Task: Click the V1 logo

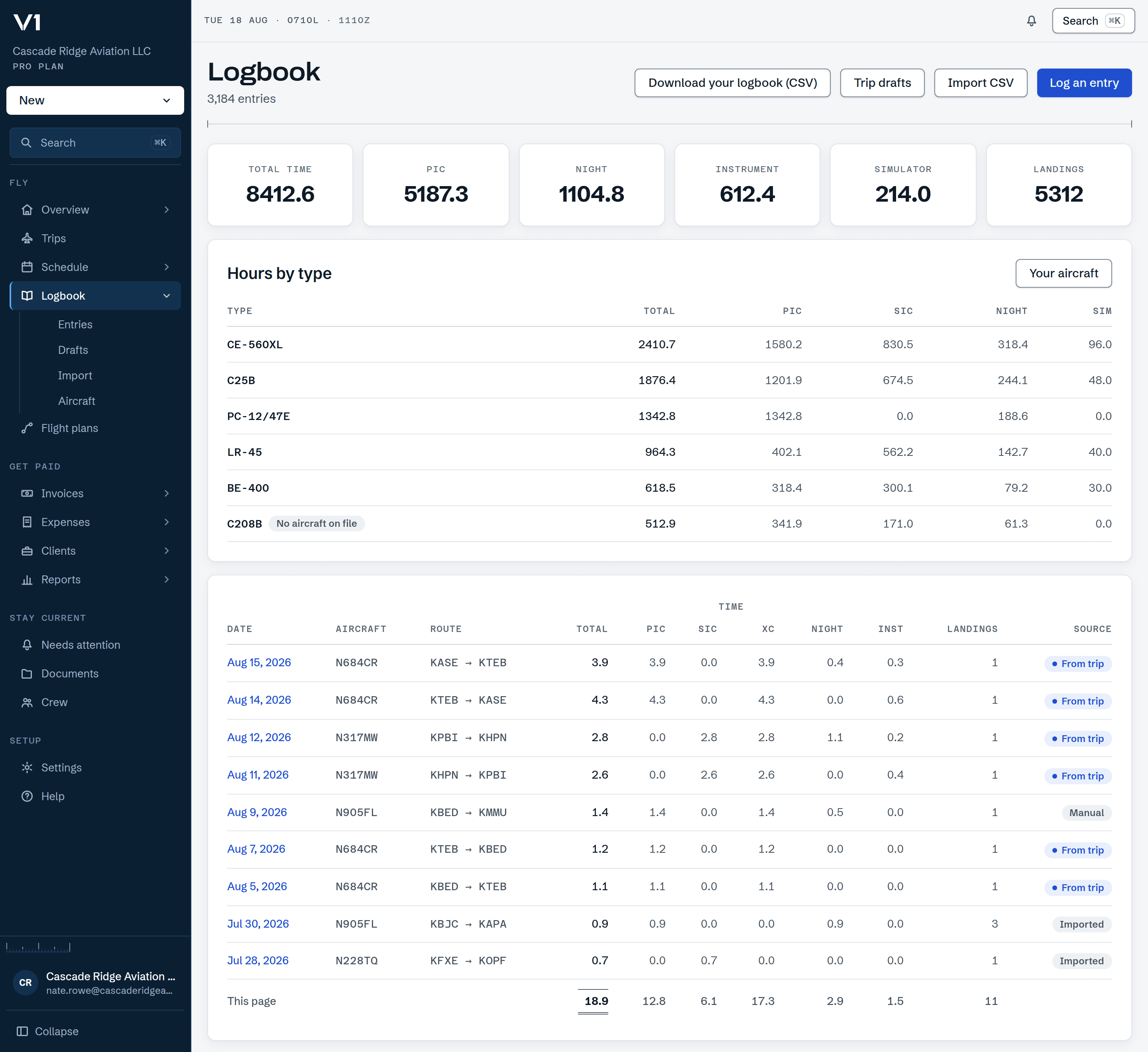Action: tap(27, 22)
